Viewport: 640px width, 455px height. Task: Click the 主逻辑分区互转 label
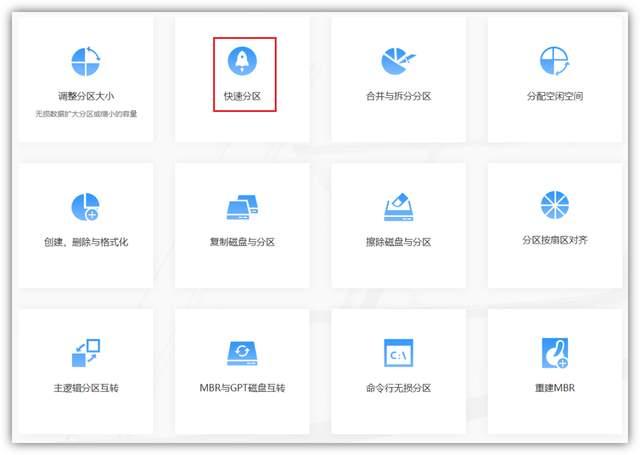coord(86,388)
